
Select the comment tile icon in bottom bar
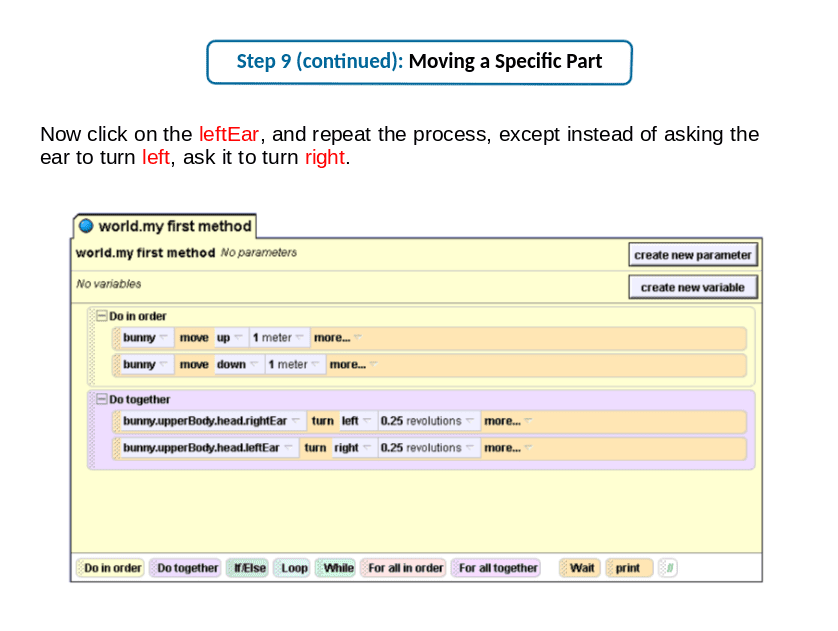pos(668,568)
